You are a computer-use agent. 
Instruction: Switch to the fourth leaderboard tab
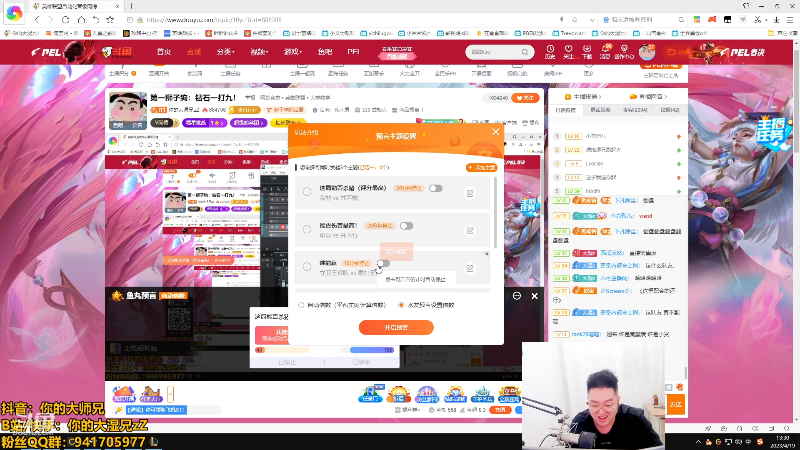[x=669, y=110]
